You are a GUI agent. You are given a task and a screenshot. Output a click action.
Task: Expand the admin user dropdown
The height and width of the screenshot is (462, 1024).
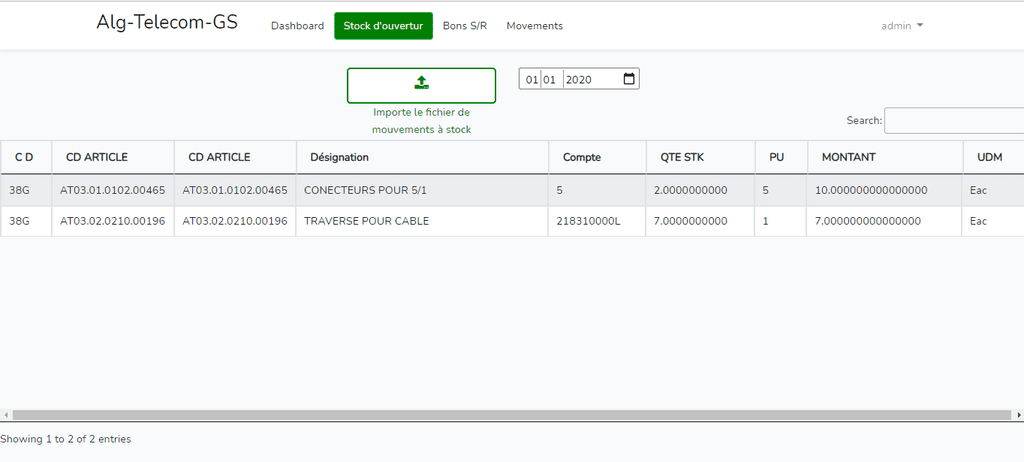[902, 25]
